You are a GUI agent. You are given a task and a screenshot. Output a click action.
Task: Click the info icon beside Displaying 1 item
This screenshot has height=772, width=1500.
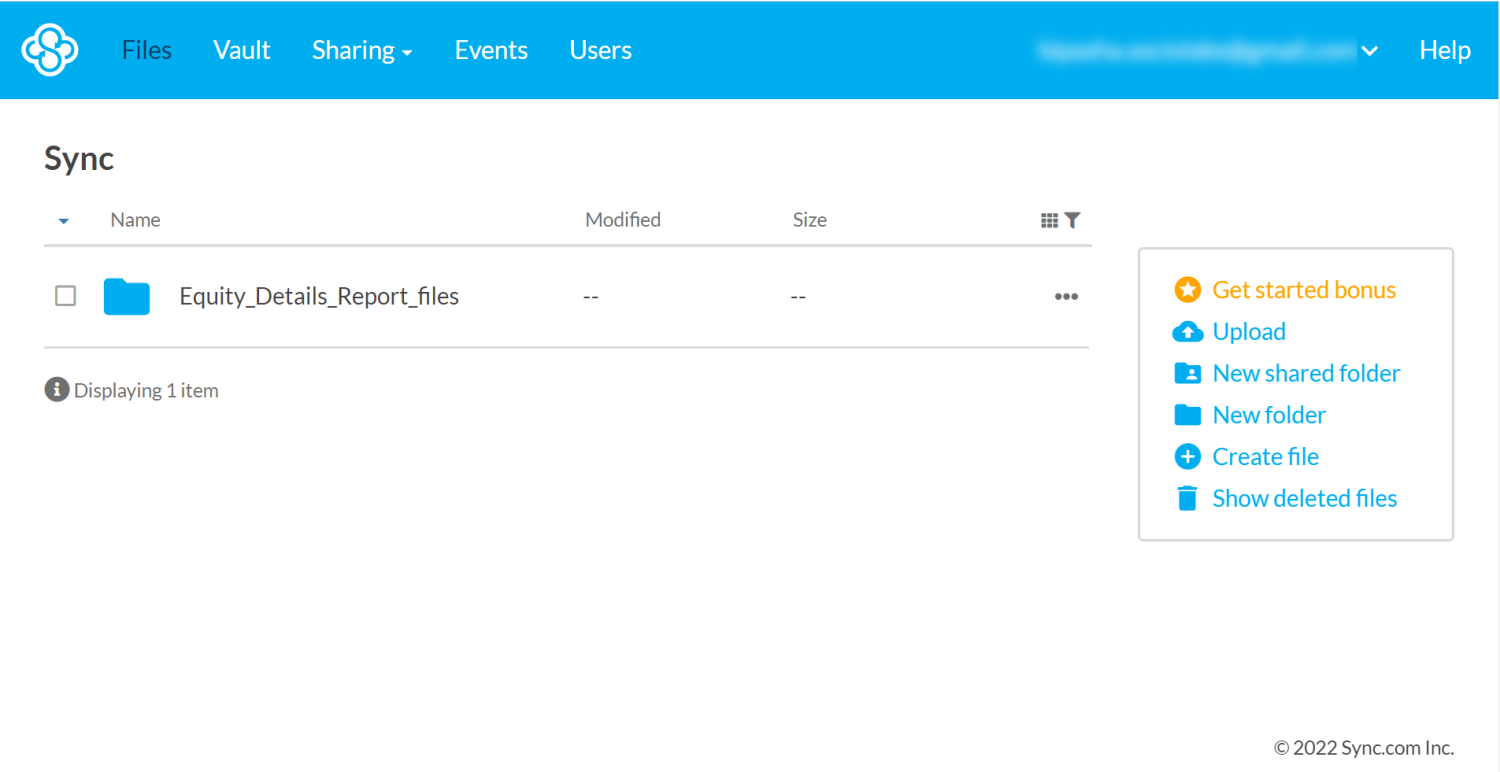56,390
